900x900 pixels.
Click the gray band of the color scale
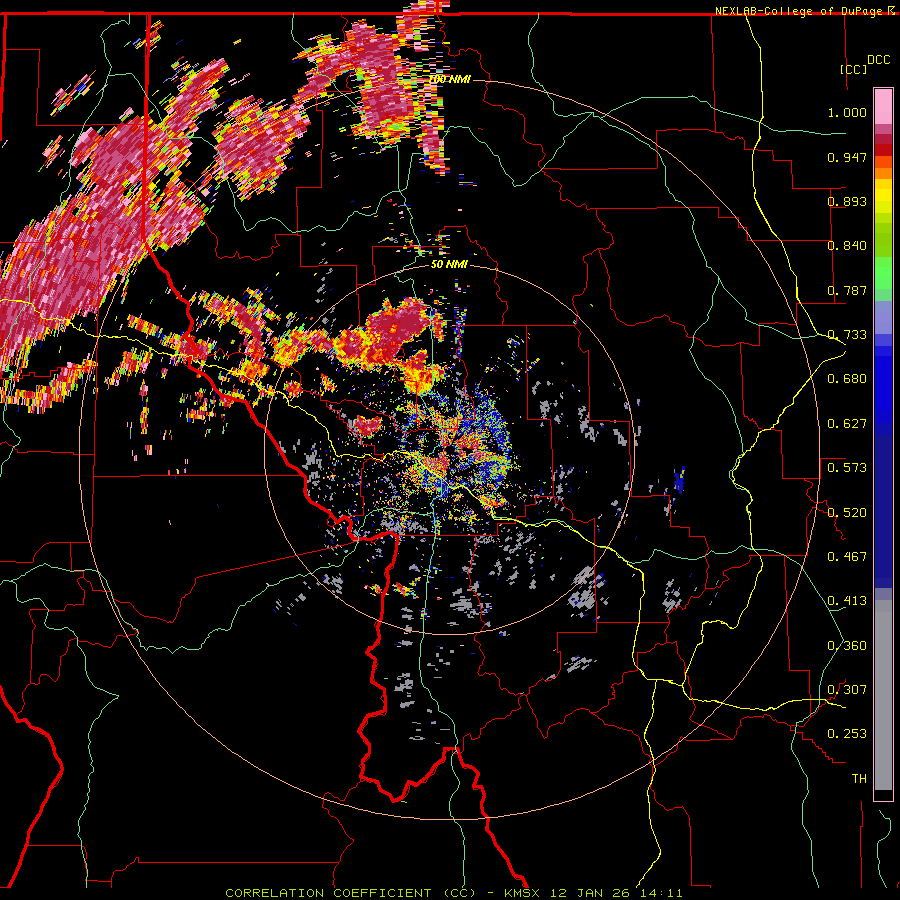[x=883, y=695]
